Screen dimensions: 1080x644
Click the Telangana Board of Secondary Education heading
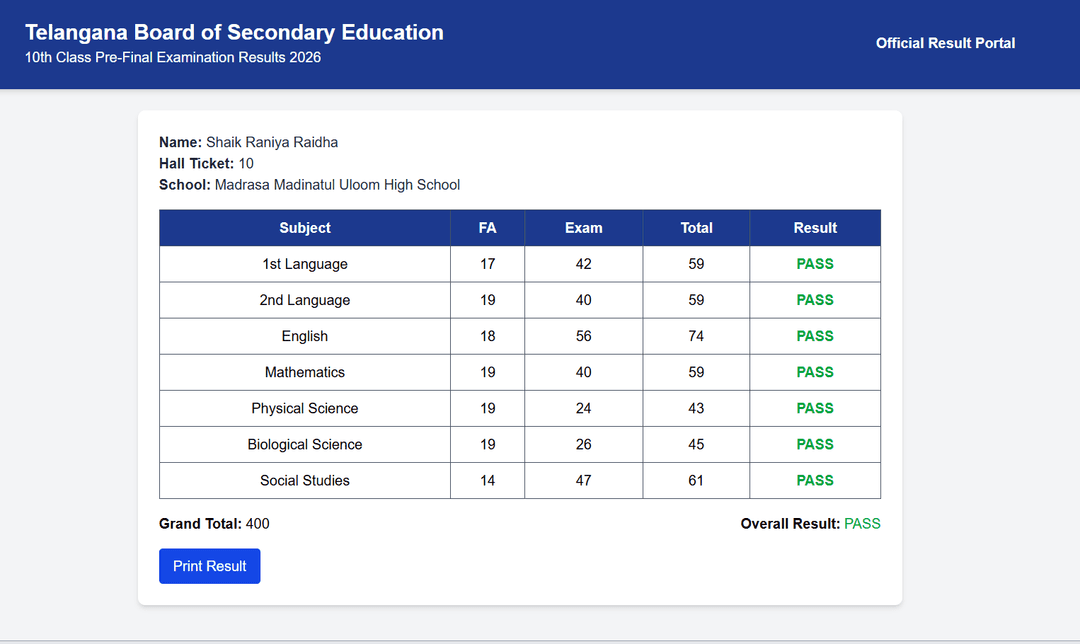click(x=234, y=32)
